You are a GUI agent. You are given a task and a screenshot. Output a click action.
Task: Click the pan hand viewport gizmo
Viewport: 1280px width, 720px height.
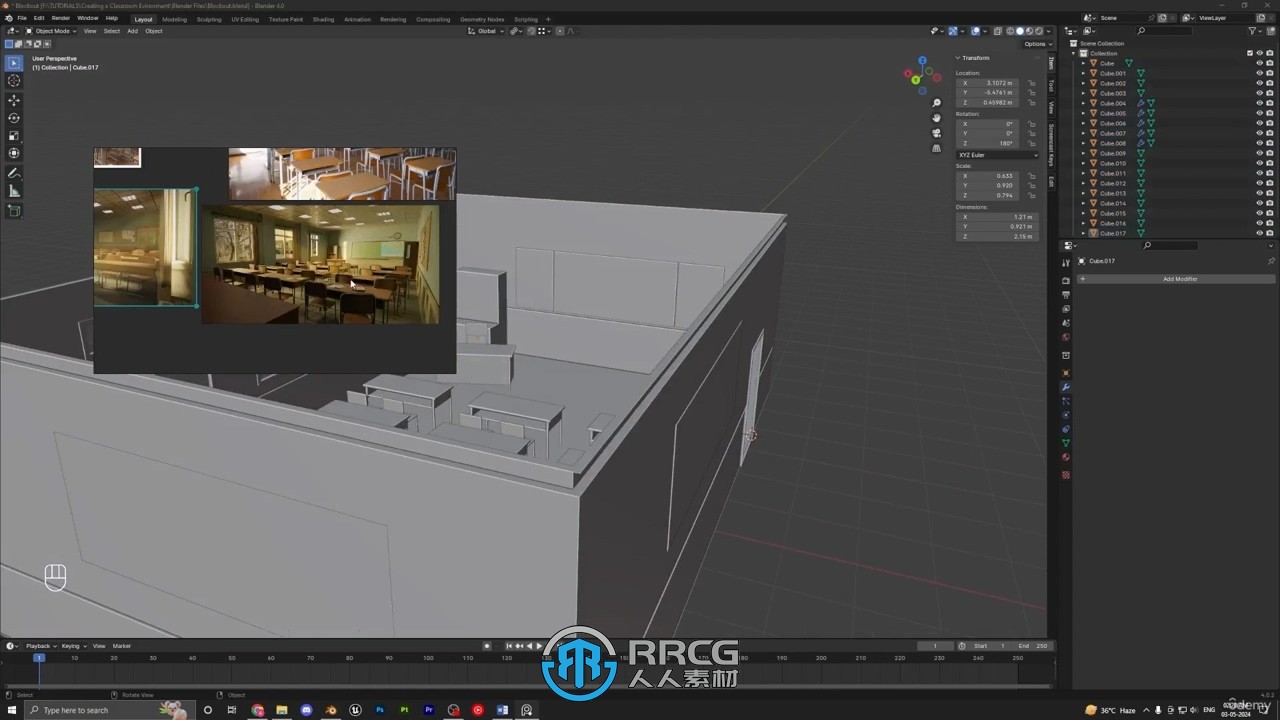point(937,118)
